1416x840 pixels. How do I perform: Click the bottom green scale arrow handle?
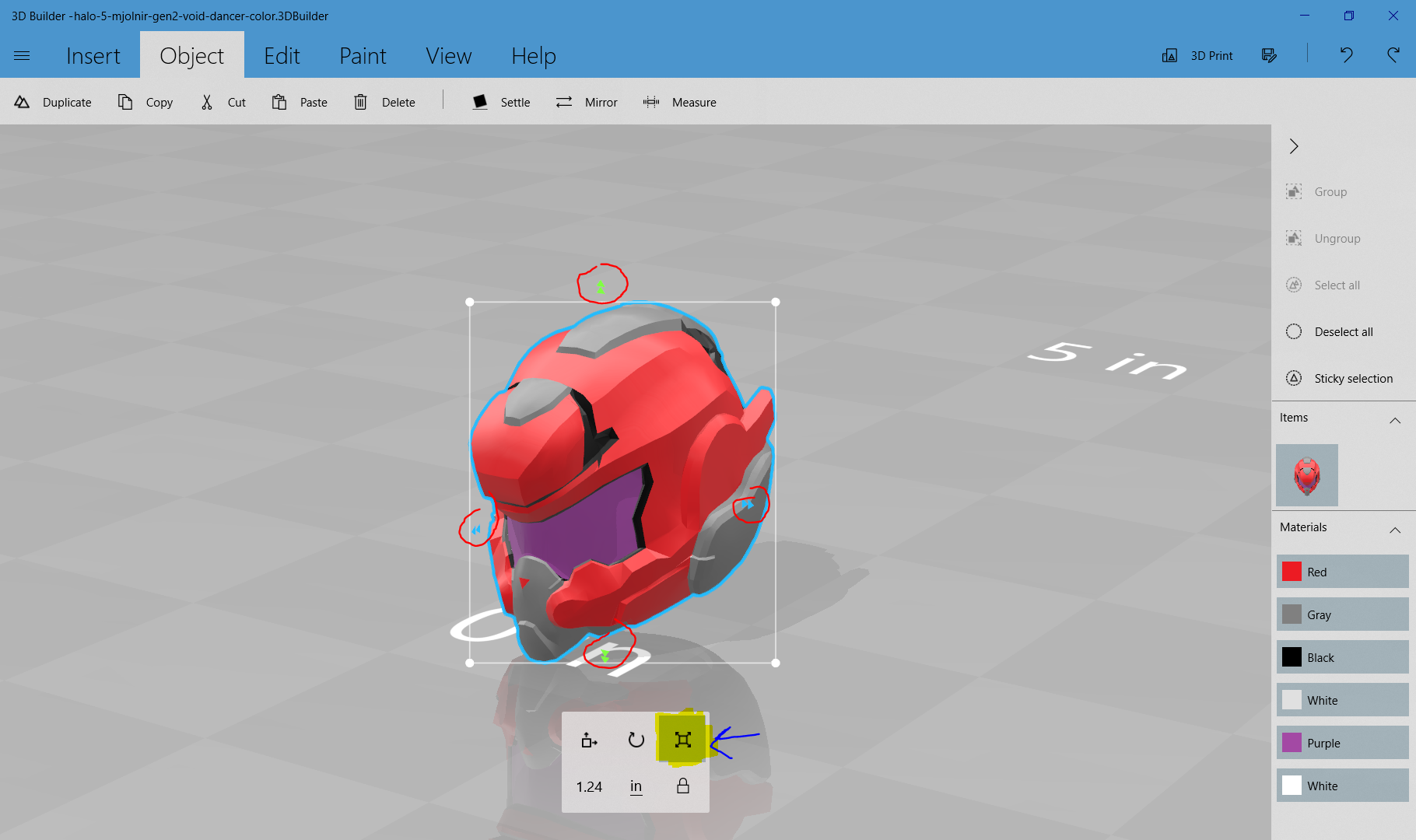(605, 656)
